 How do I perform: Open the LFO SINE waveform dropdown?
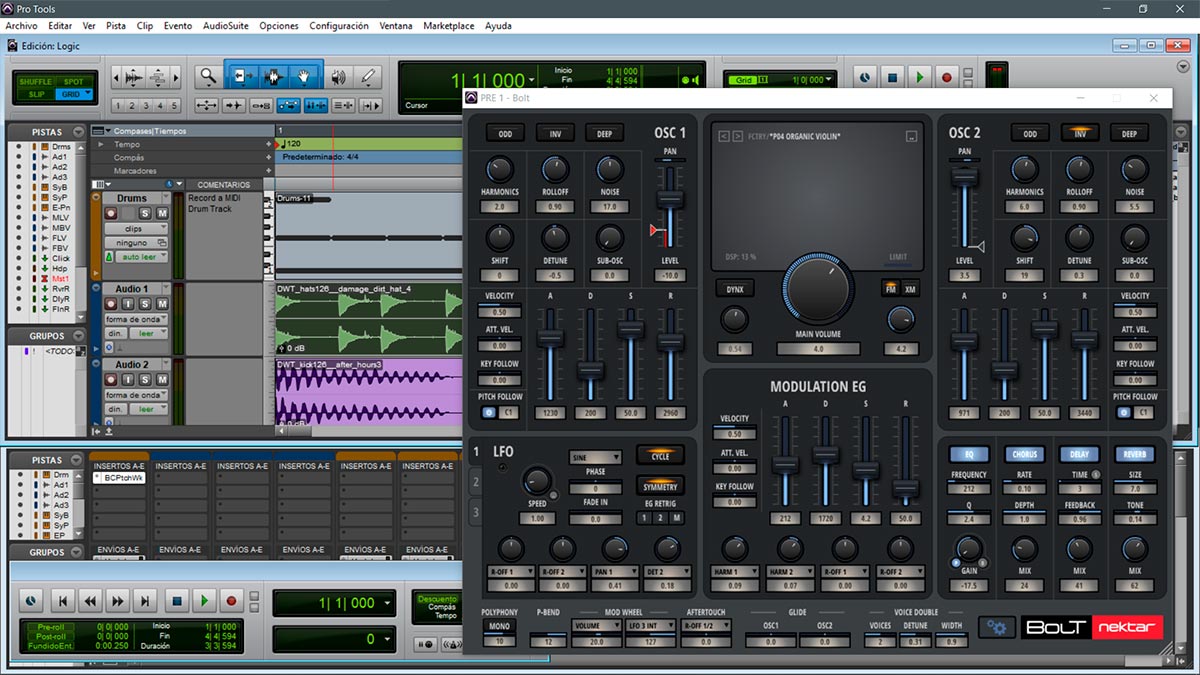(595, 457)
